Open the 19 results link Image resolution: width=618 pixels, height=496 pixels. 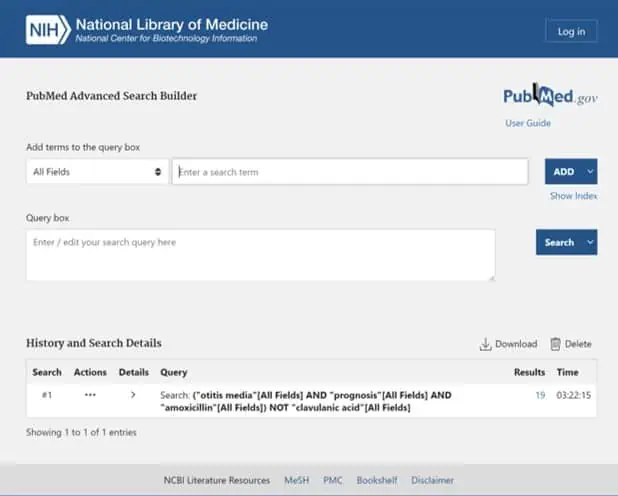[x=540, y=395]
